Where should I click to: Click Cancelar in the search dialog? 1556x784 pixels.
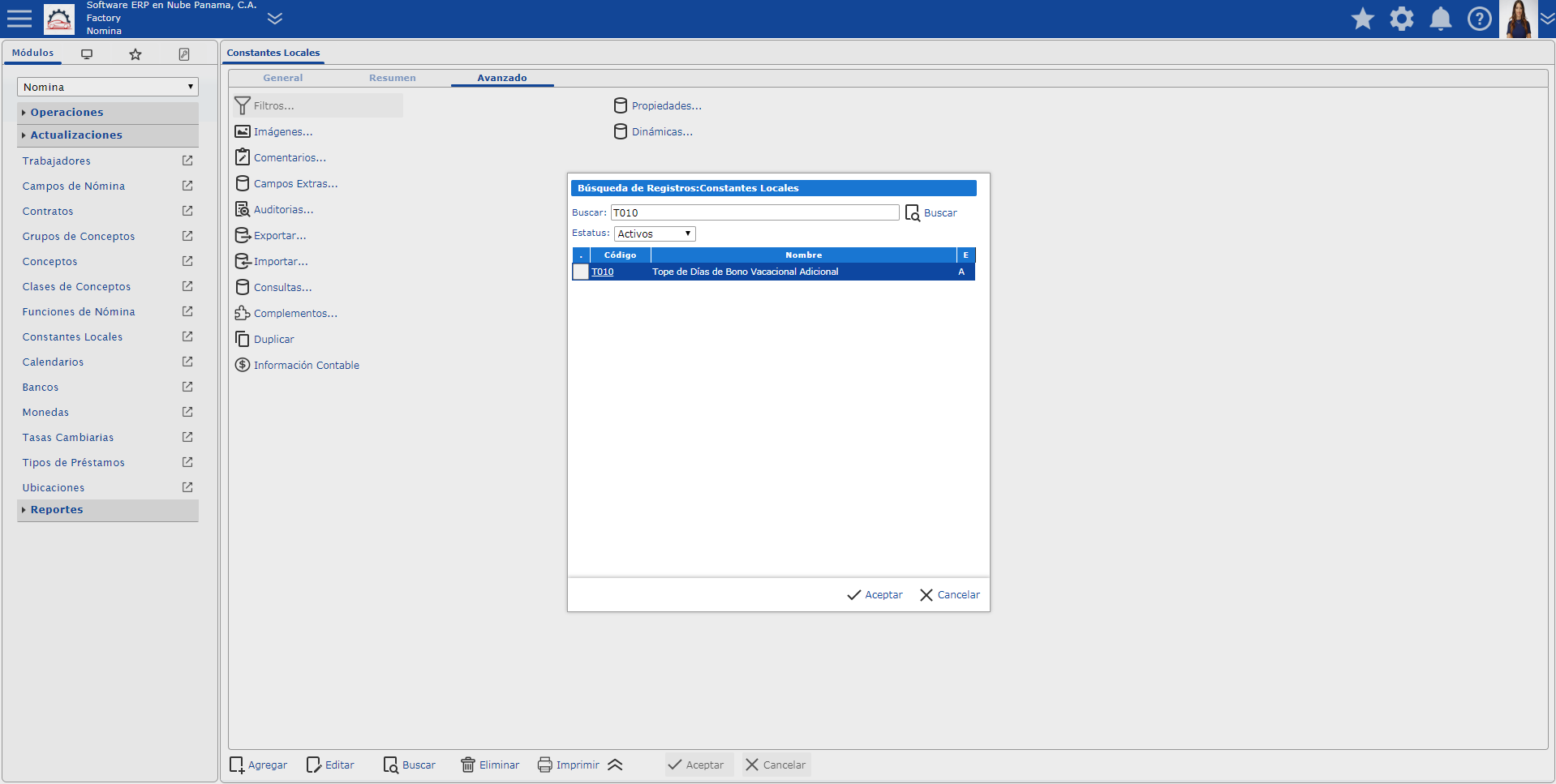pos(949,594)
